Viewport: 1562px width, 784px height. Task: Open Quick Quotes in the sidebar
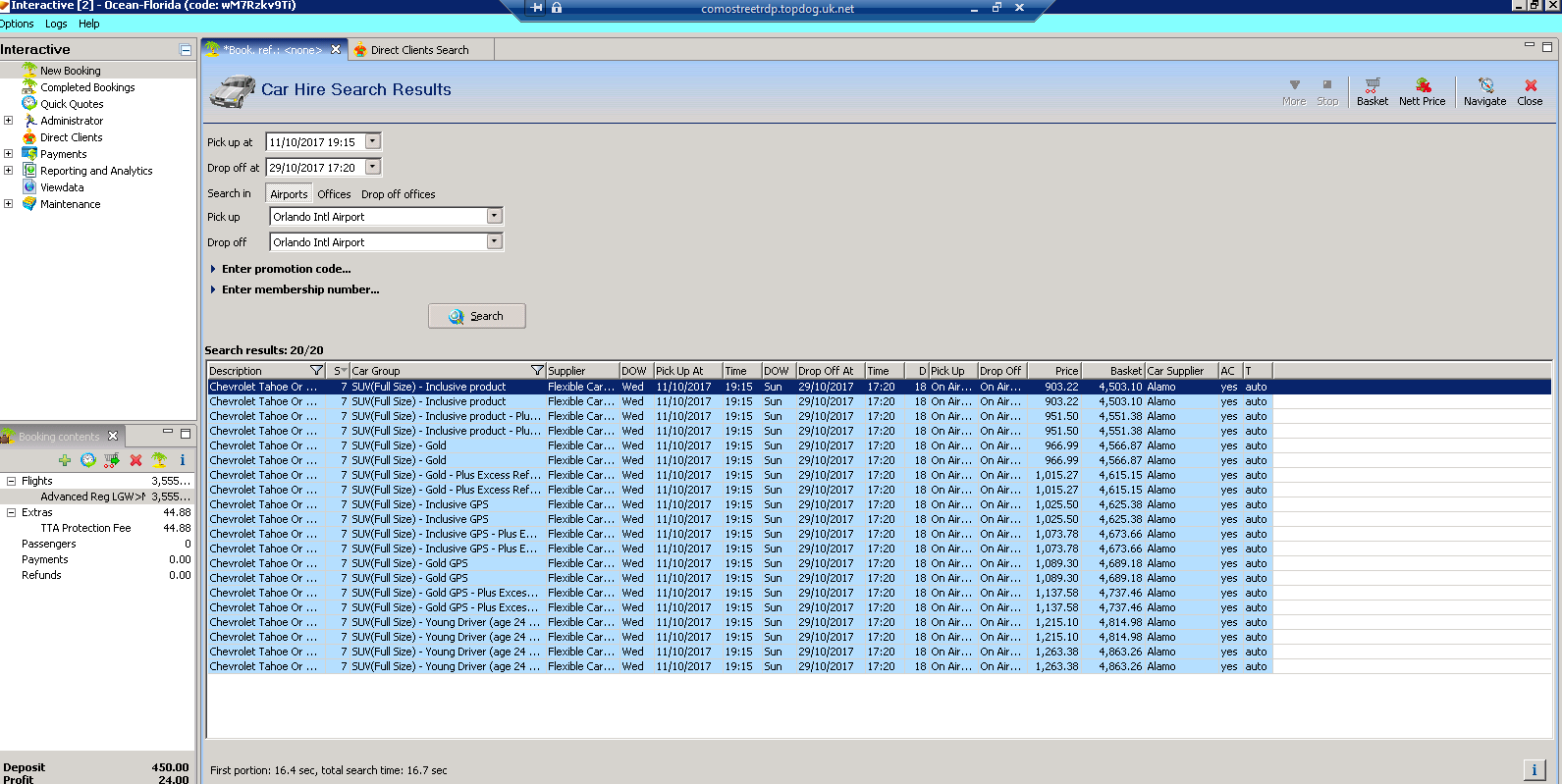(x=72, y=104)
